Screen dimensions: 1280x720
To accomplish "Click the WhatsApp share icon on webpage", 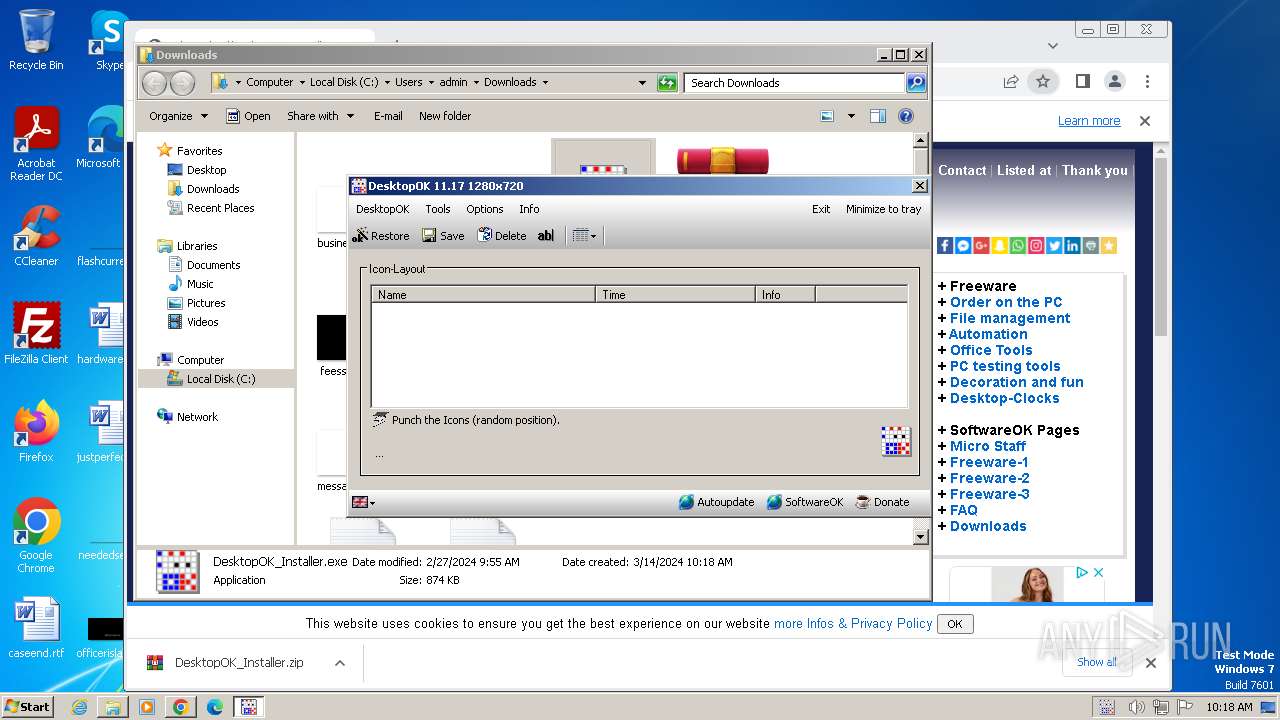I will (x=1017, y=245).
